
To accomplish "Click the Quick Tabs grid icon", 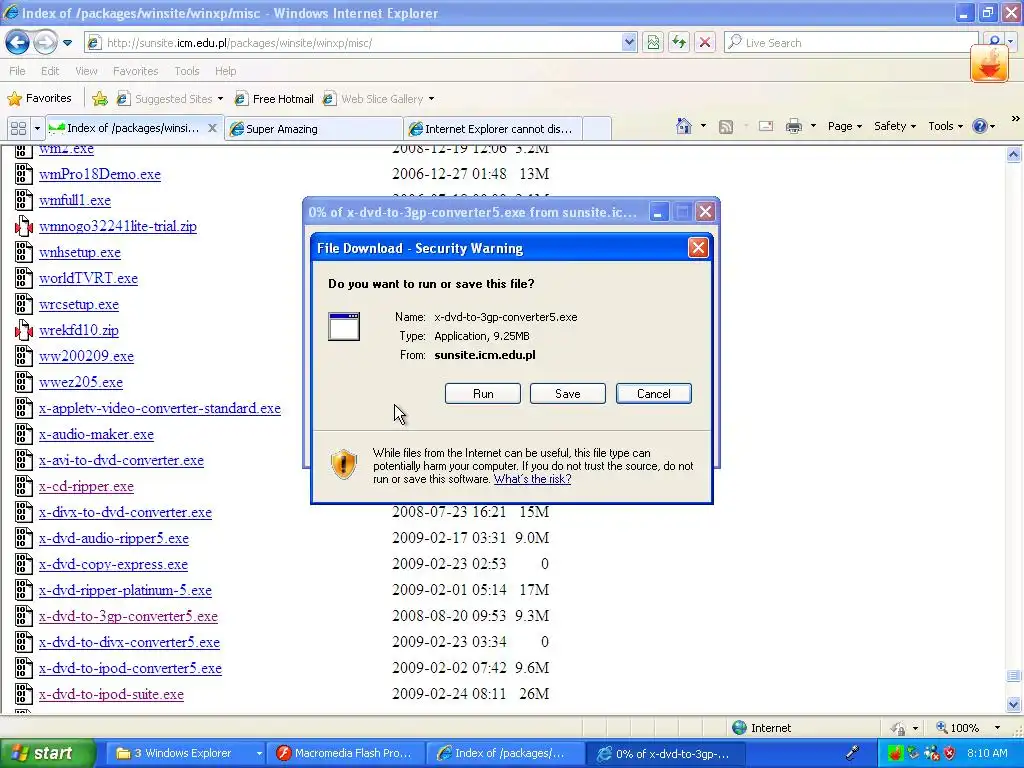I will [x=18, y=128].
